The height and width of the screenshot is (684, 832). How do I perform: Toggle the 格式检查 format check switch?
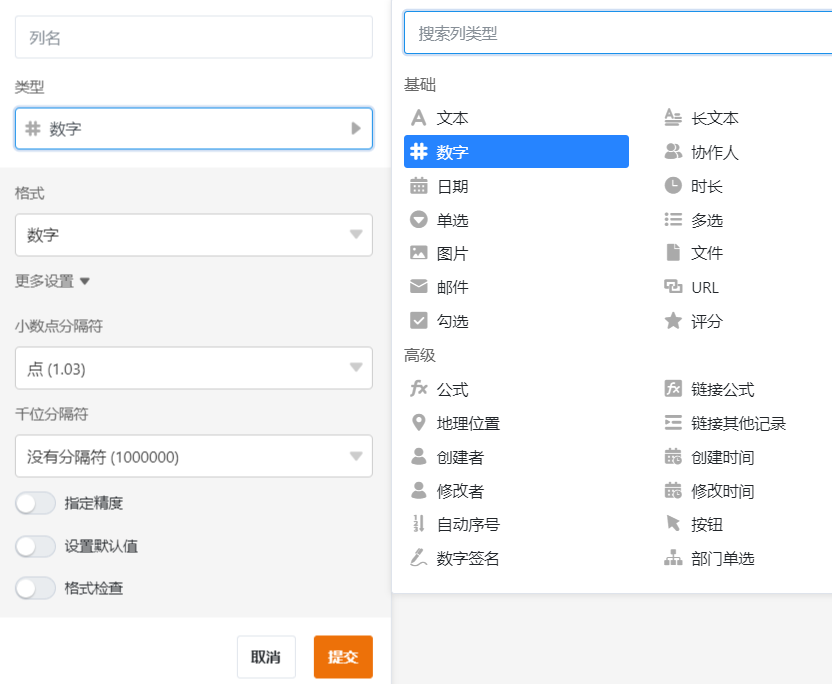click(x=36, y=588)
